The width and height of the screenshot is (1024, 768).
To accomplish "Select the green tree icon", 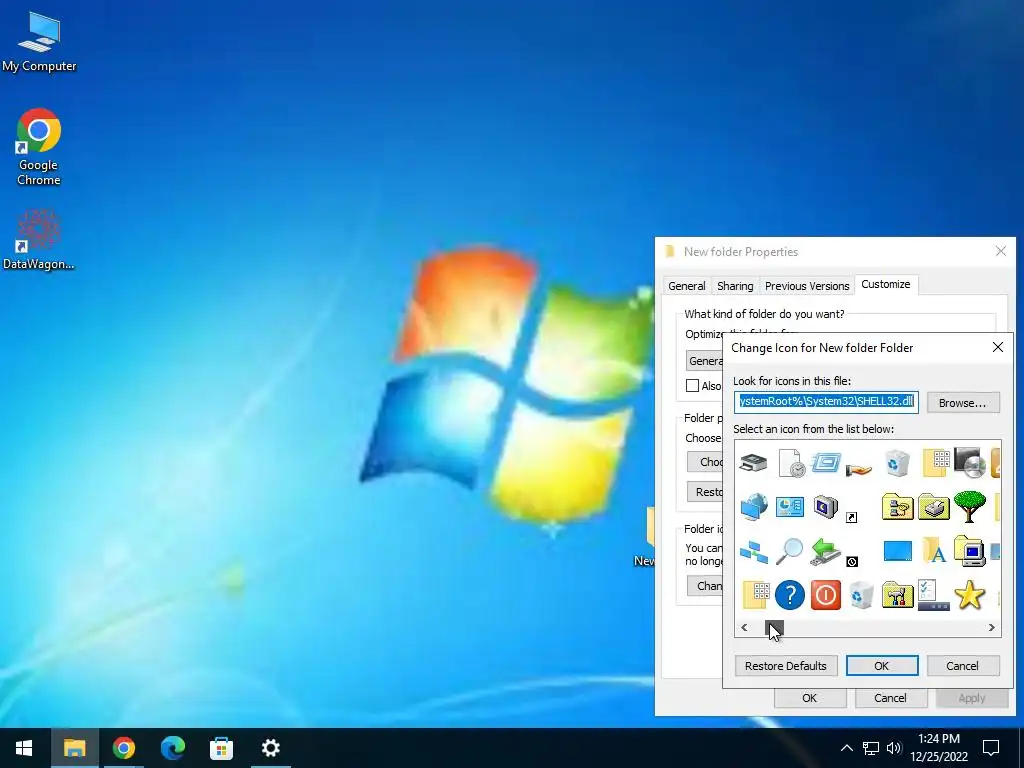I will [969, 507].
